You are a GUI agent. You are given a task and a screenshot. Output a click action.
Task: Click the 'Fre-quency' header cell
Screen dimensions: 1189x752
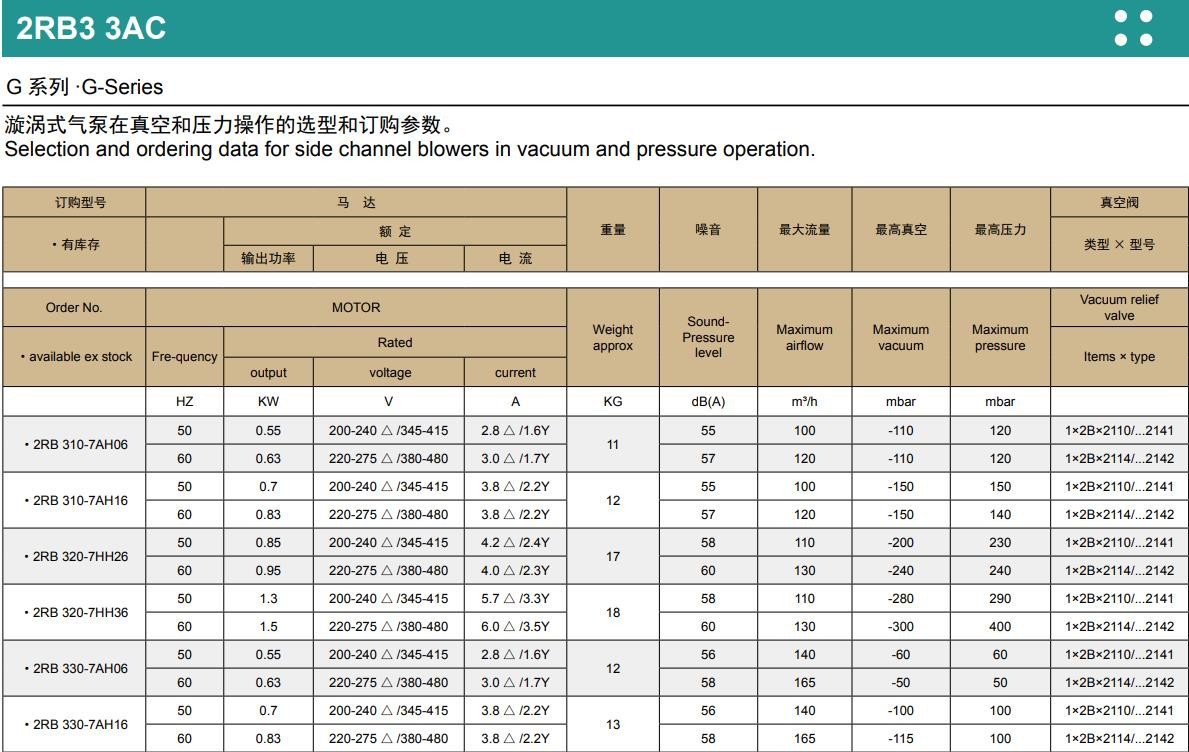(184, 356)
